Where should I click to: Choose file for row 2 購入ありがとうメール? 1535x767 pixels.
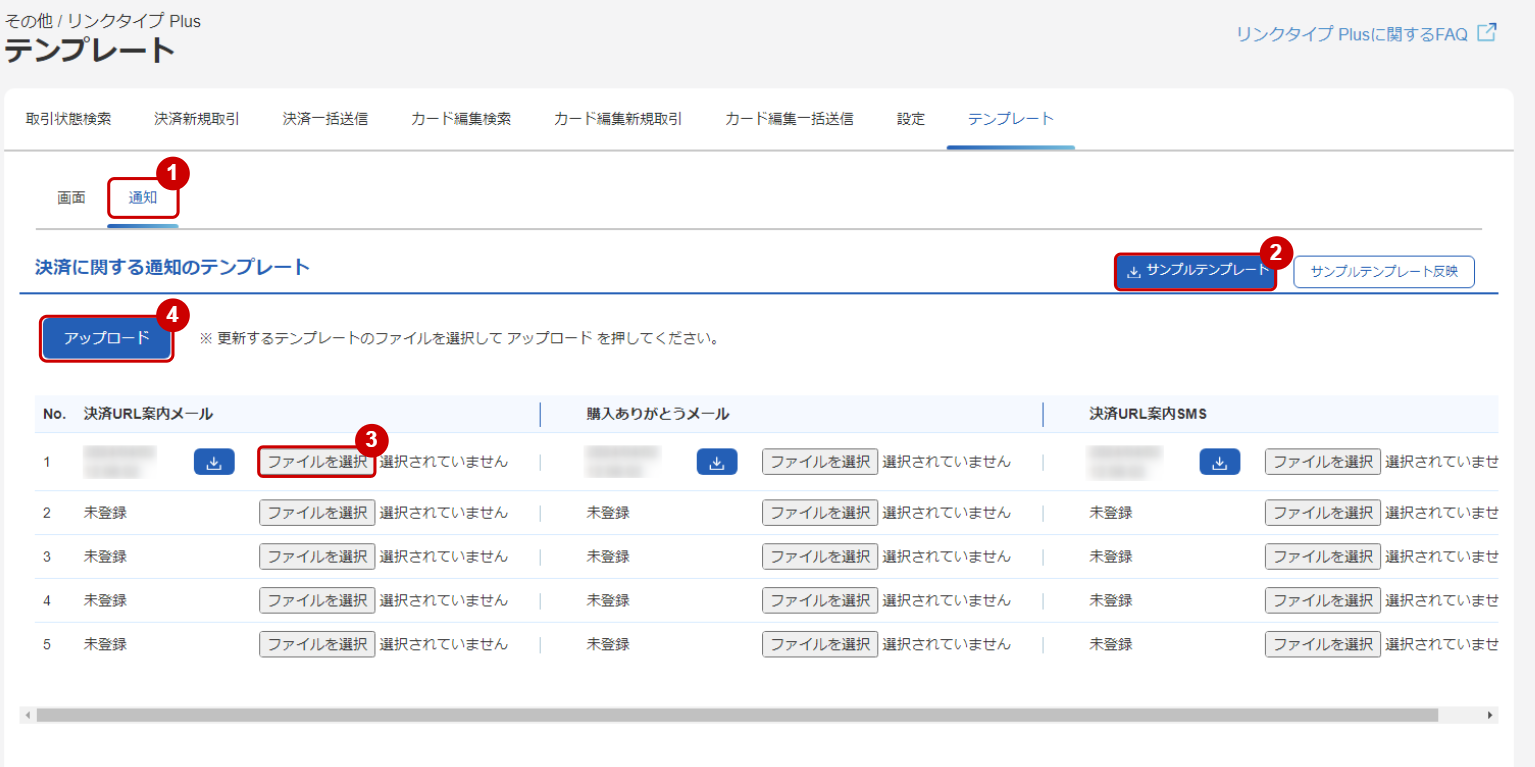coord(820,513)
